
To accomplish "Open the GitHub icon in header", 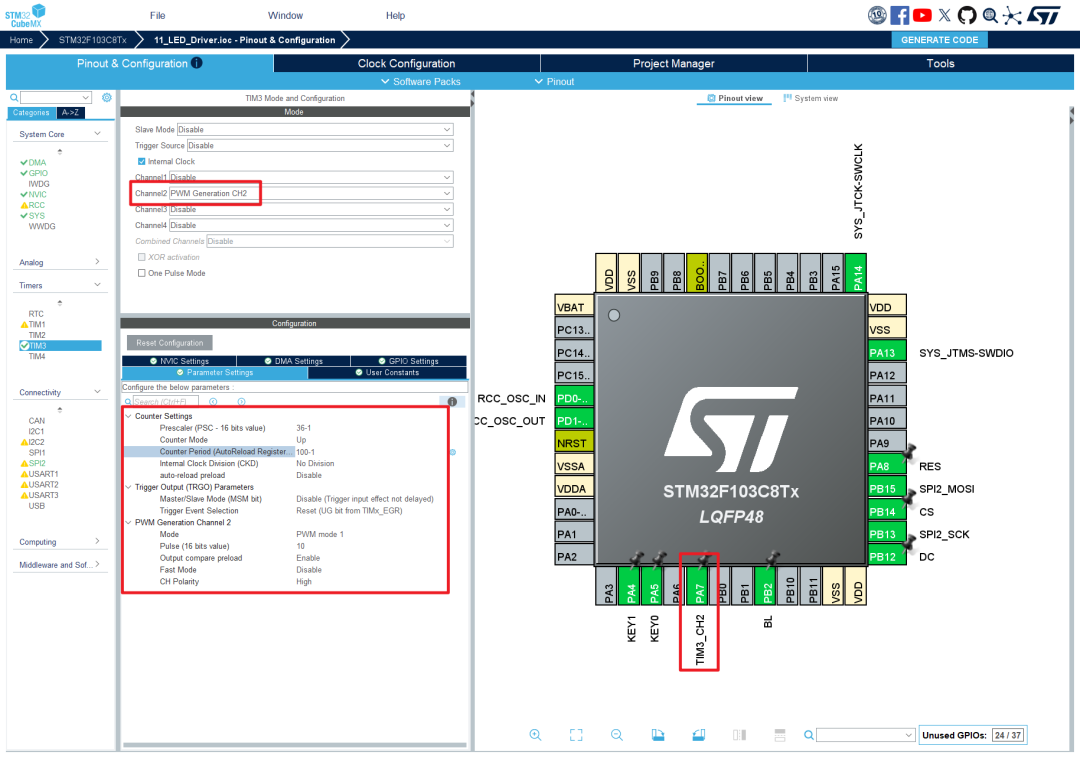I will tap(967, 15).
